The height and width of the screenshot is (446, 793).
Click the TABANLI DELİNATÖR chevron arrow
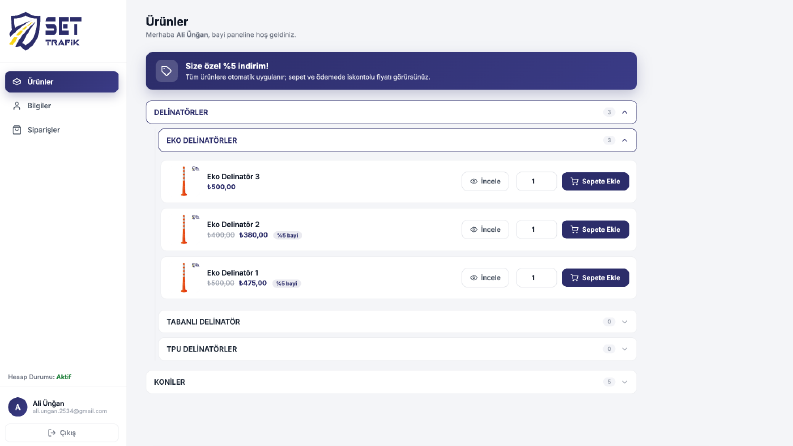coord(625,322)
